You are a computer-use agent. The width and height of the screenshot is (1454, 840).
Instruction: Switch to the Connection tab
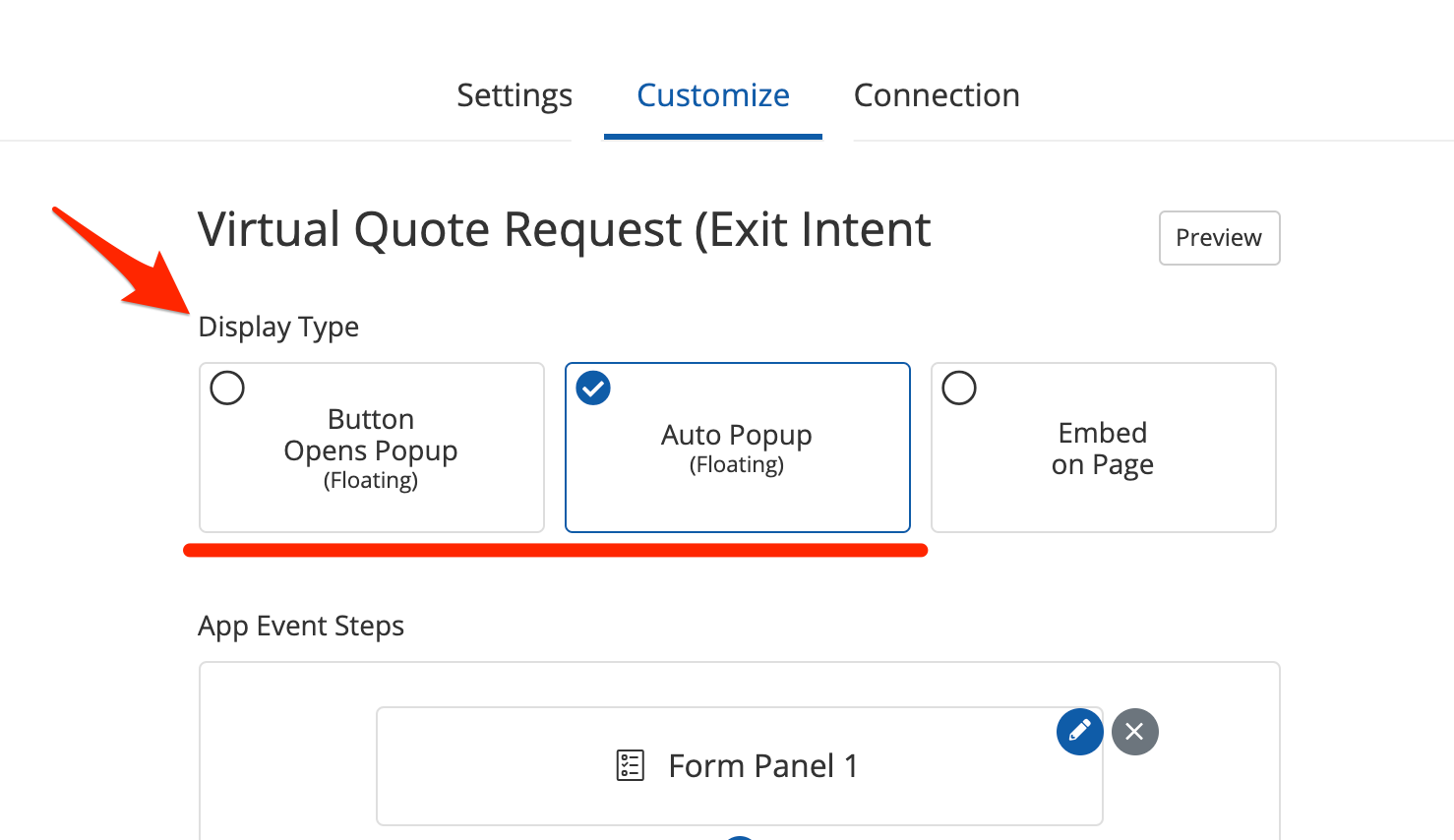pos(937,95)
